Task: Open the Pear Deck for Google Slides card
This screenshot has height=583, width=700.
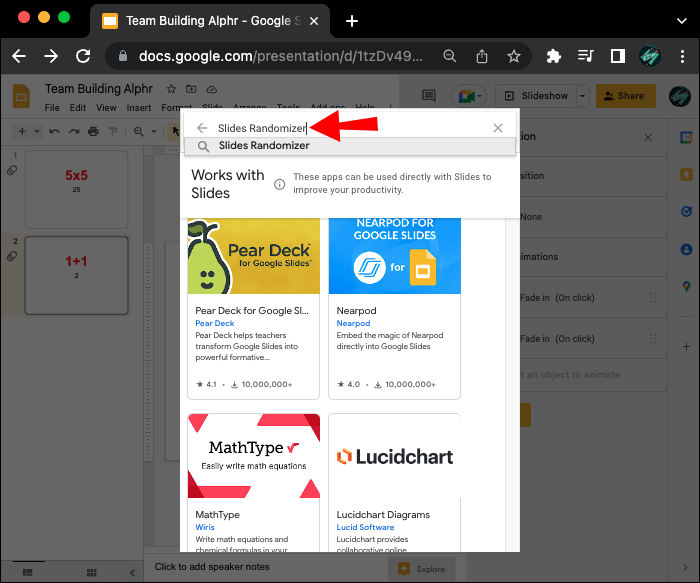Action: (254, 308)
